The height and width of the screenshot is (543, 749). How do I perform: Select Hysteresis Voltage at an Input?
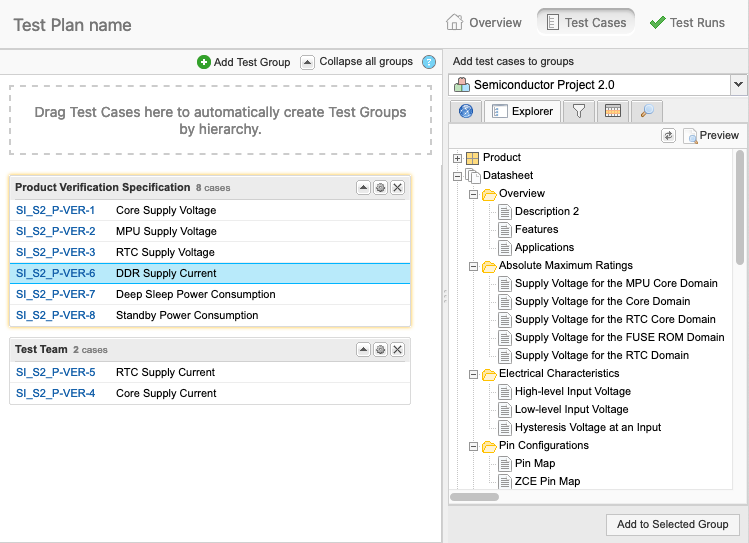click(x=588, y=427)
